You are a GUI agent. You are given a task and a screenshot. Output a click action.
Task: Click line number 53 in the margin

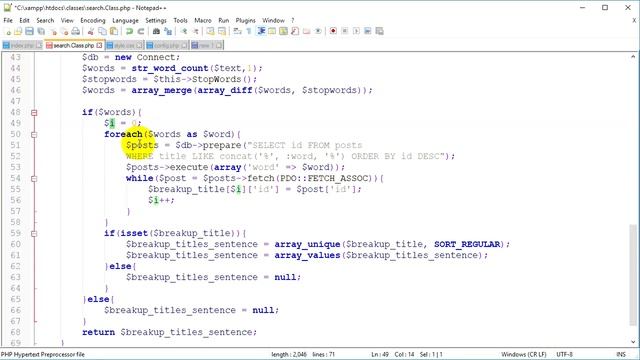16,167
